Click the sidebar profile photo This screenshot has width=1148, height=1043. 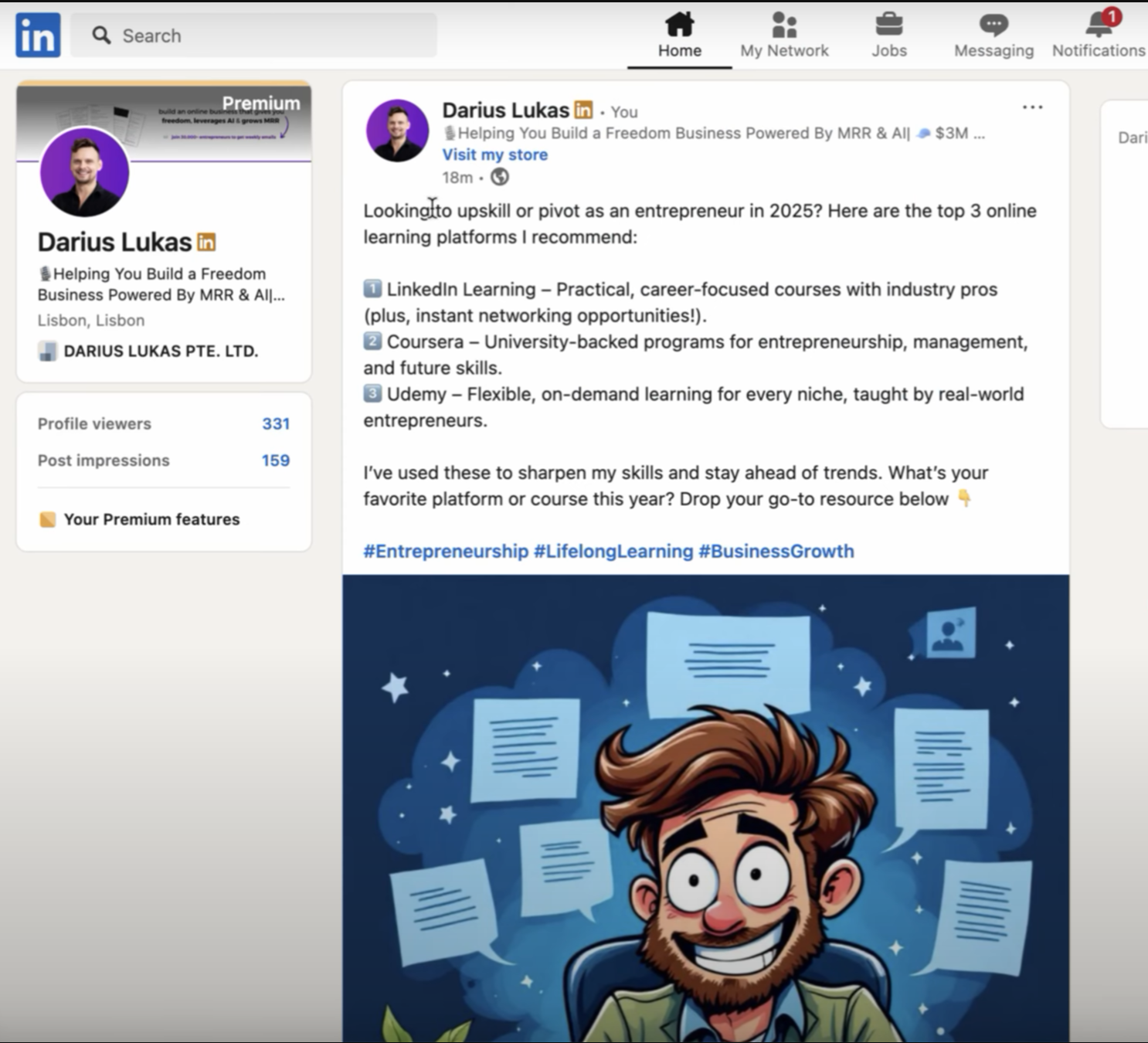coord(84,172)
